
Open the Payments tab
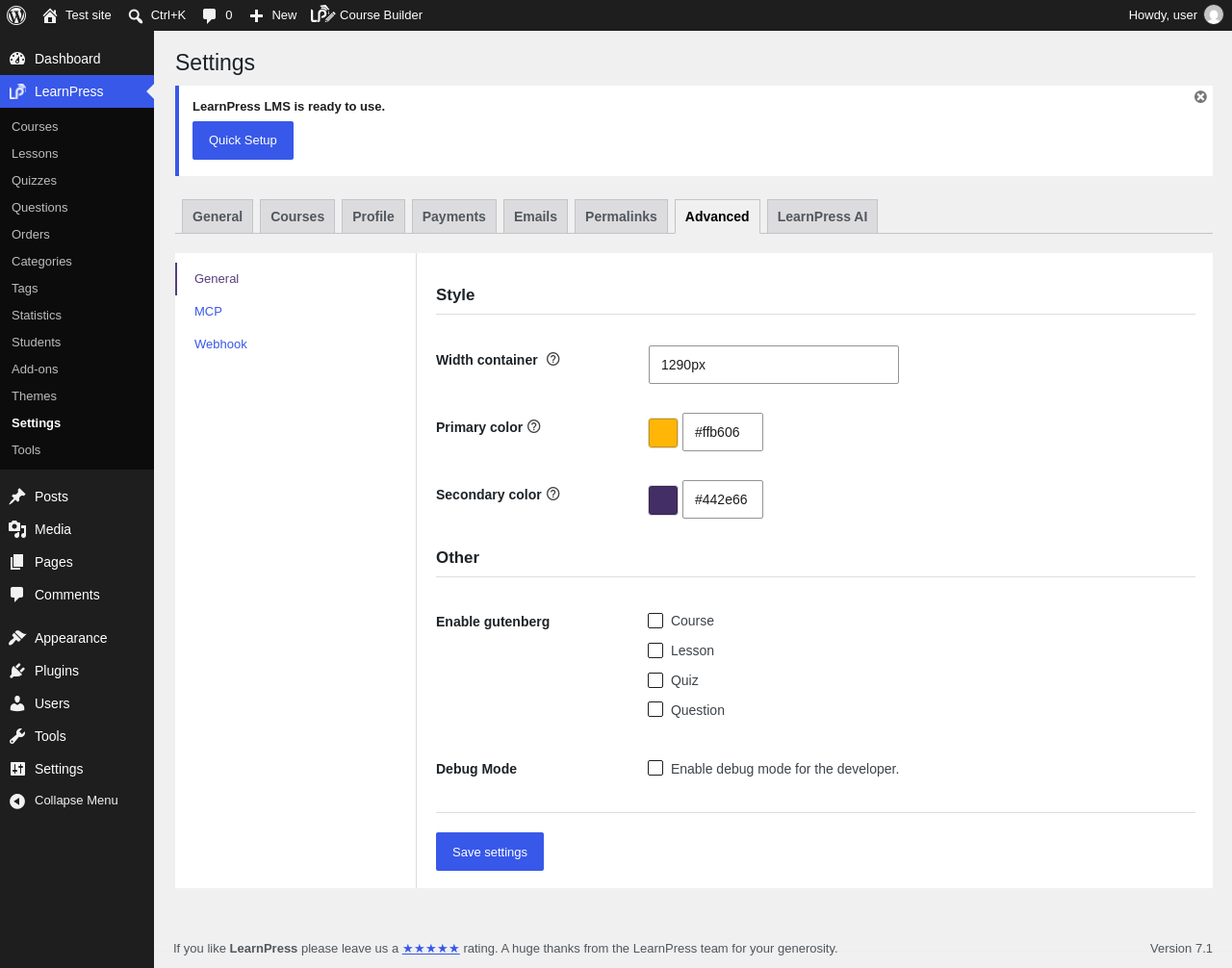(x=454, y=217)
